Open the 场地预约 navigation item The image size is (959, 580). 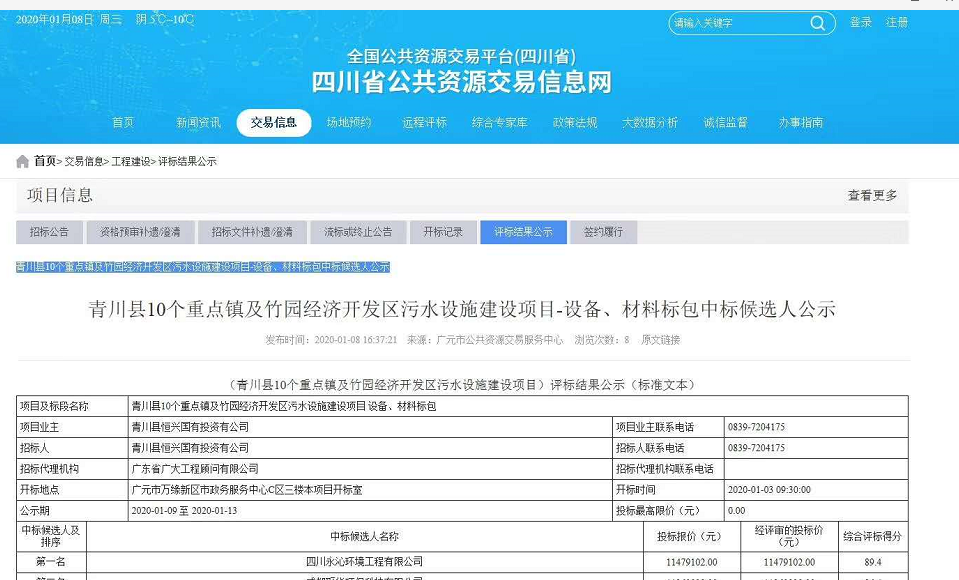click(x=349, y=123)
